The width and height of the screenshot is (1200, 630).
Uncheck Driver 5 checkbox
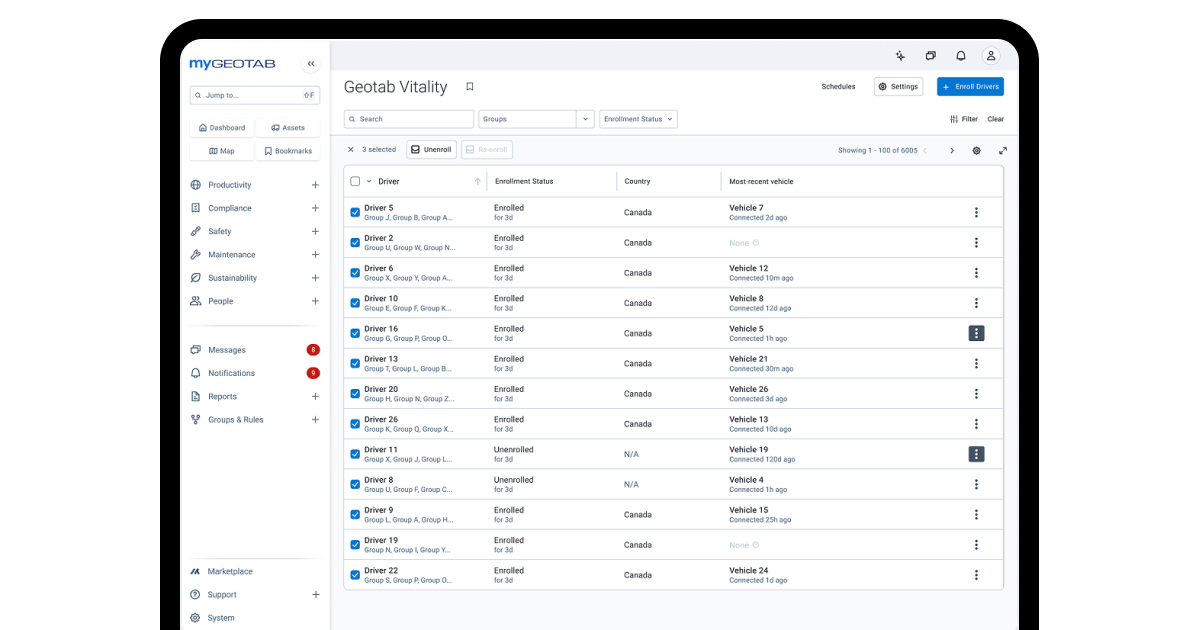pyautogui.click(x=355, y=212)
